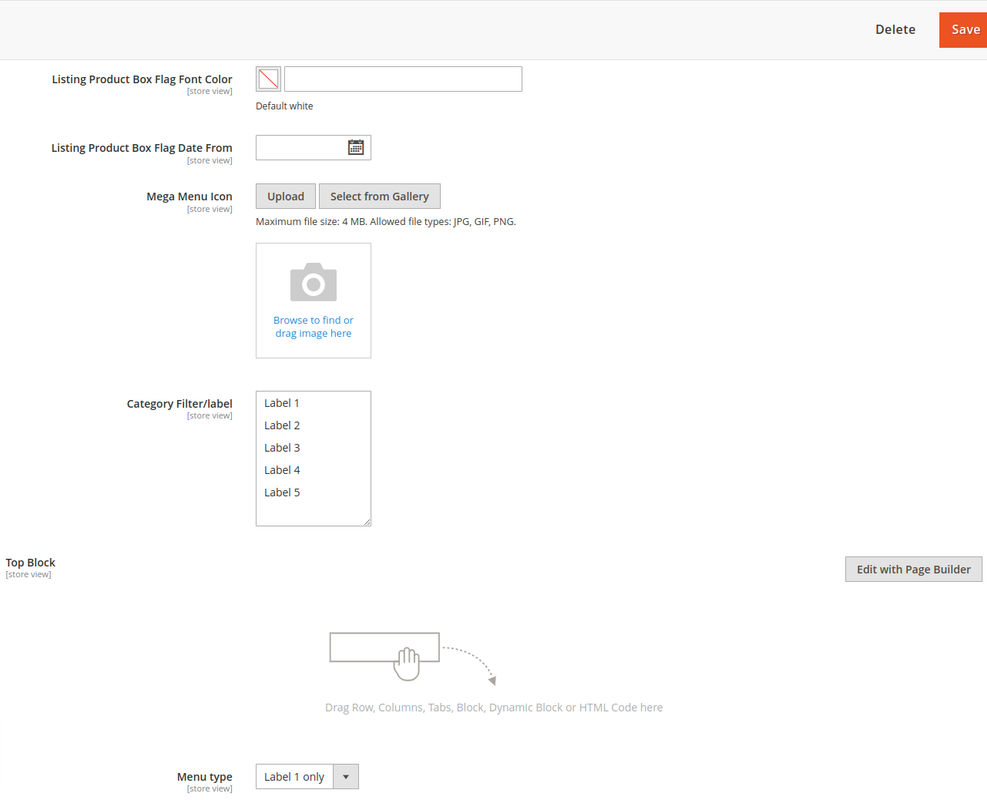Click the camera image placeholder icon
Viewport: 987px width, 800px height.
click(x=313, y=282)
